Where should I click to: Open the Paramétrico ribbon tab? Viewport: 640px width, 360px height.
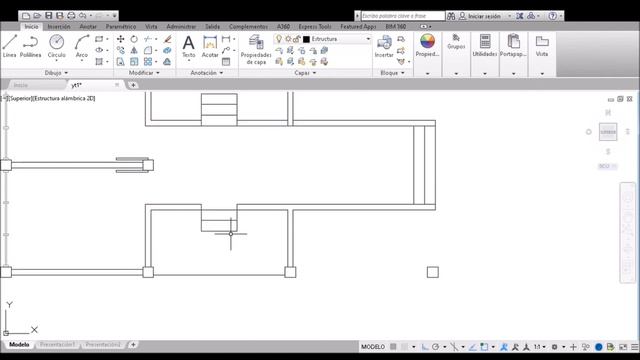pyautogui.click(x=121, y=27)
